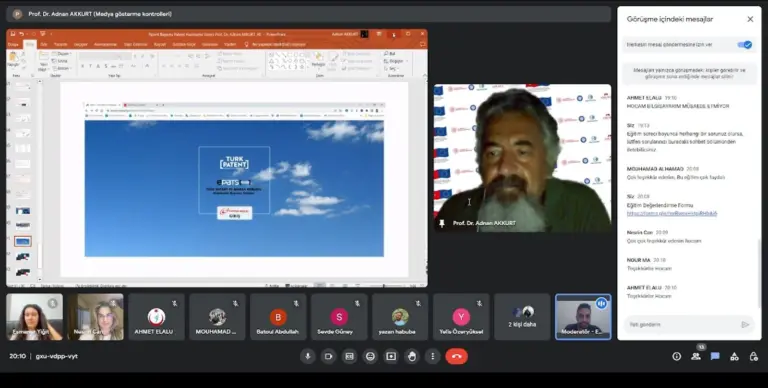Enable captions button in Meet bar
The width and height of the screenshot is (768, 388).
[x=349, y=356]
